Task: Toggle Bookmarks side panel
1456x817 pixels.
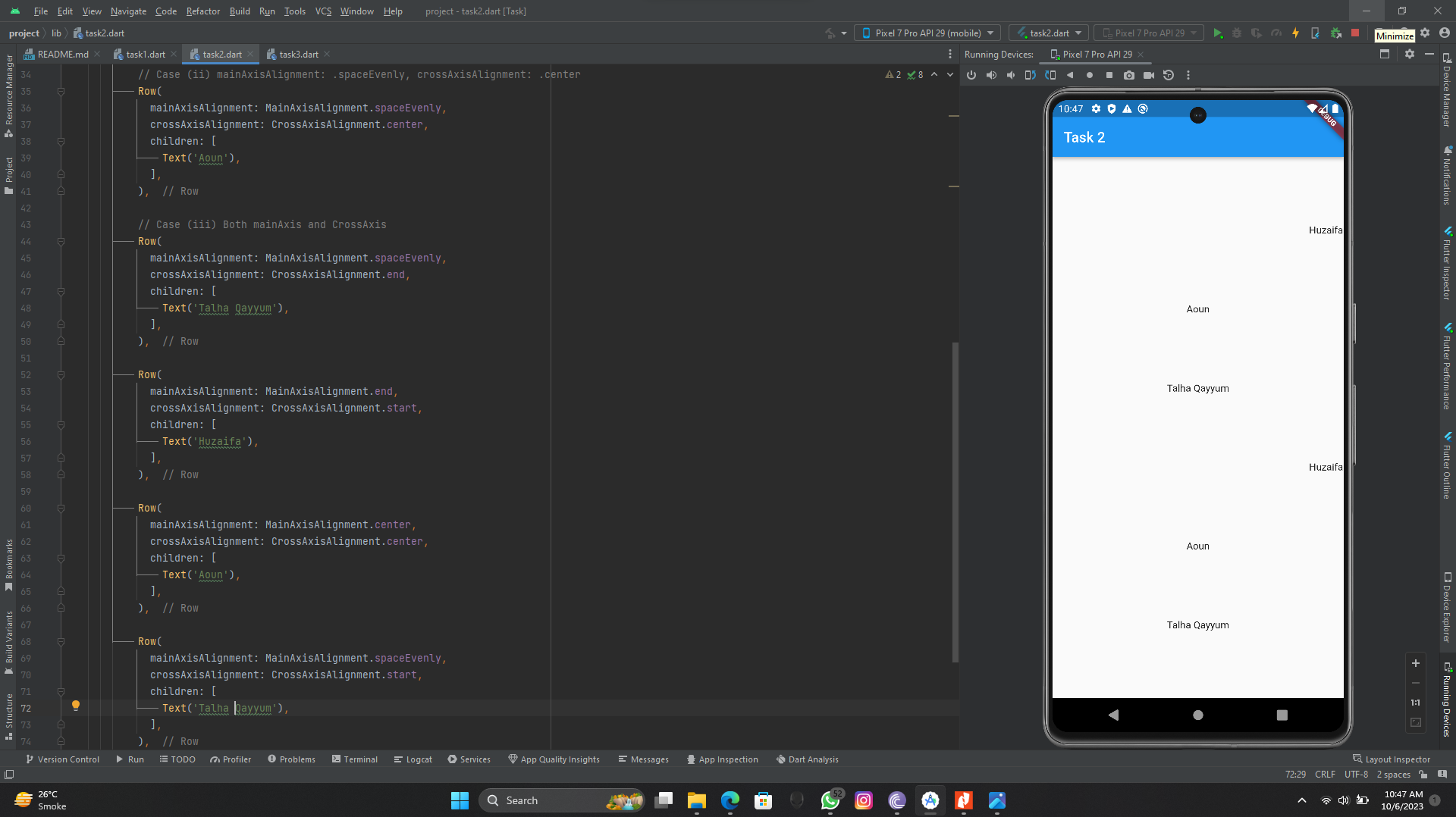Action: pyautogui.click(x=8, y=565)
